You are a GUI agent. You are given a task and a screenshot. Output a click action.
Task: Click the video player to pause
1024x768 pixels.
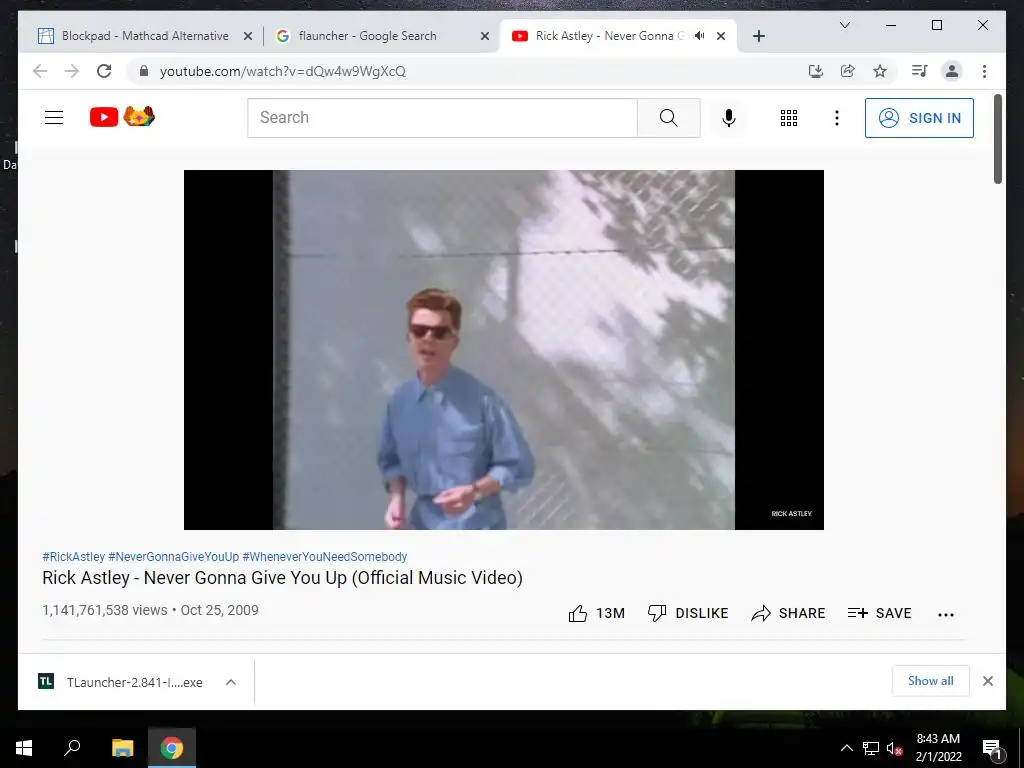point(504,350)
